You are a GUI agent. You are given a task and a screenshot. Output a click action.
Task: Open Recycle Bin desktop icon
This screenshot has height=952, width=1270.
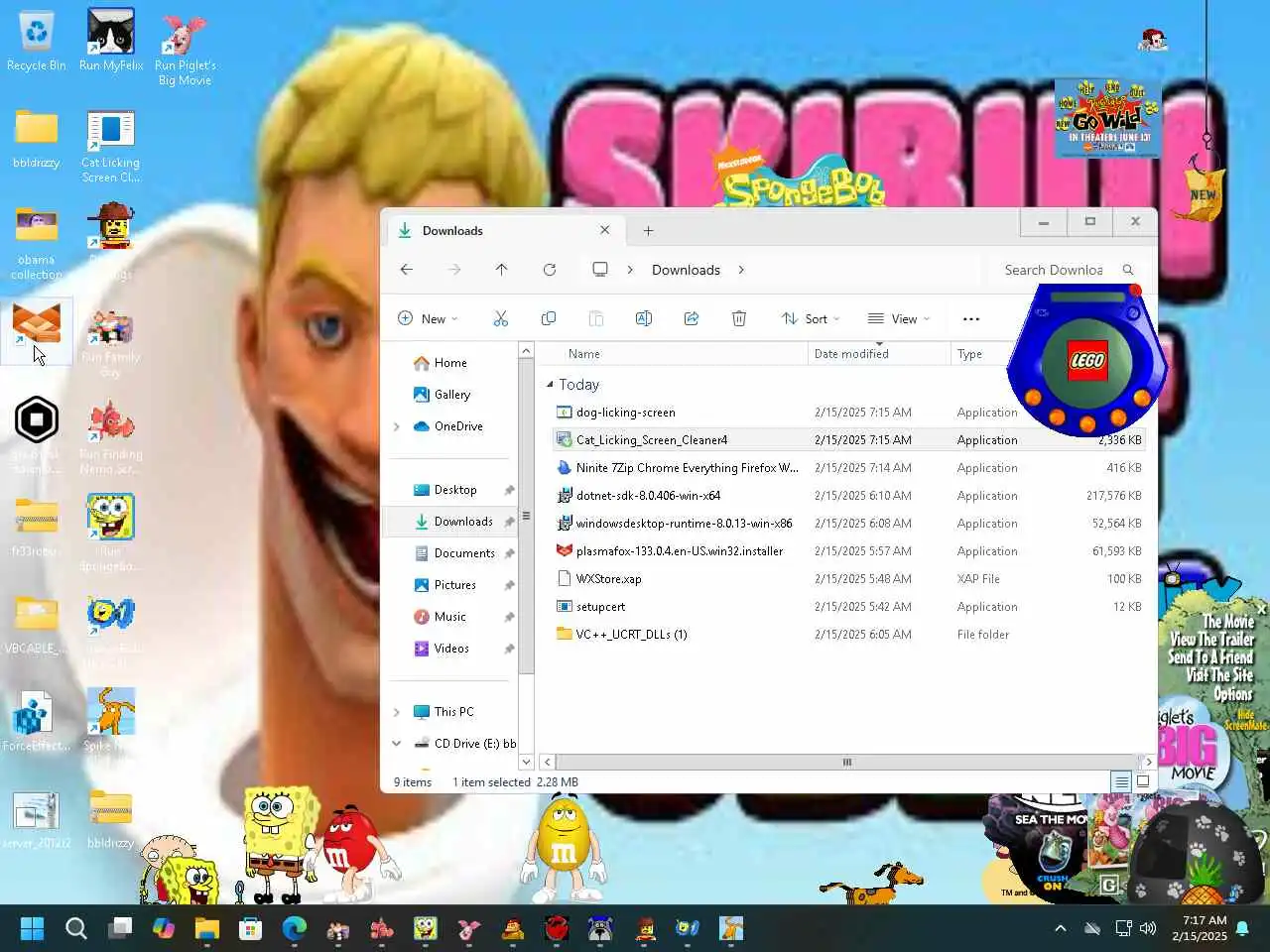click(x=36, y=43)
